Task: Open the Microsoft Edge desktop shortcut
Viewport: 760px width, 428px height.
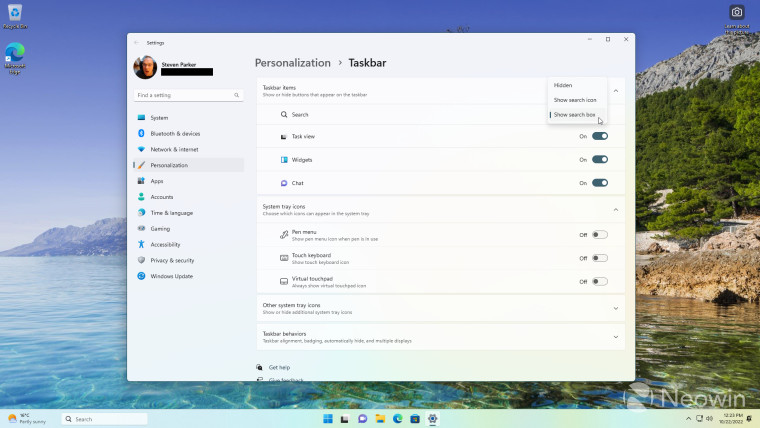Action: (15, 58)
